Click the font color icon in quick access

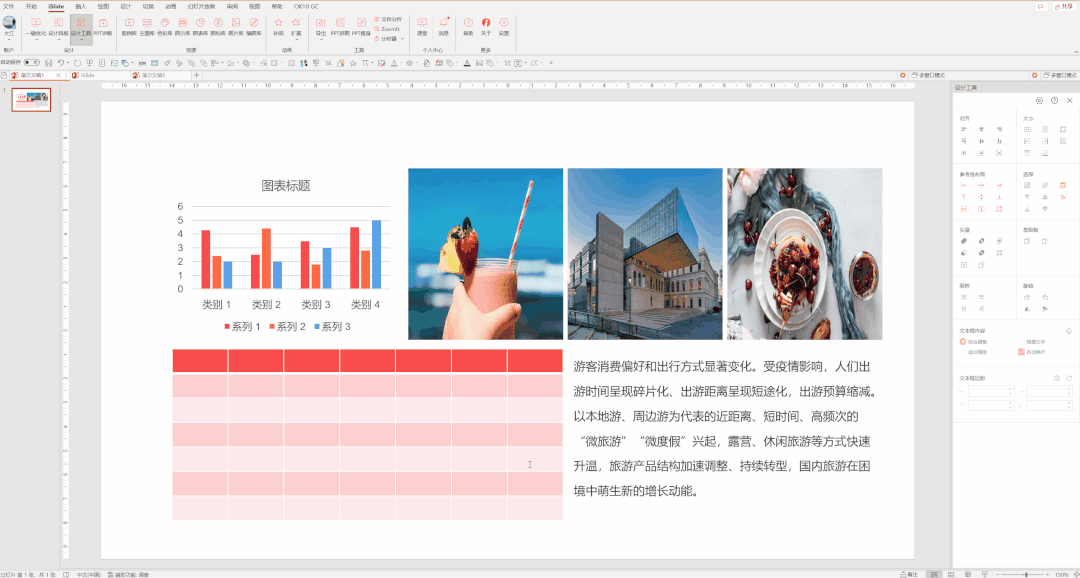[467, 63]
